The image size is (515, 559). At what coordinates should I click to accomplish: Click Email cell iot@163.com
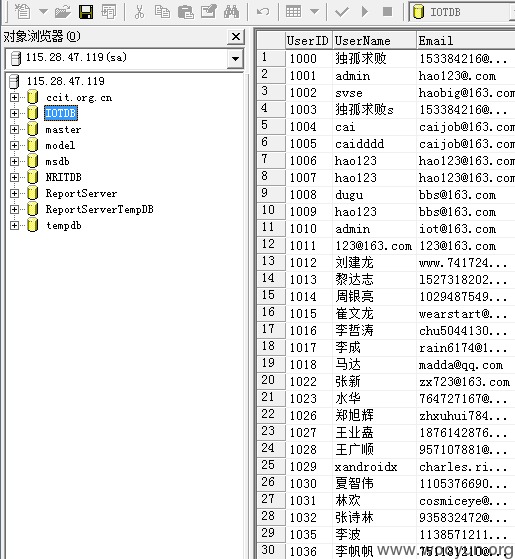[x=466, y=229]
